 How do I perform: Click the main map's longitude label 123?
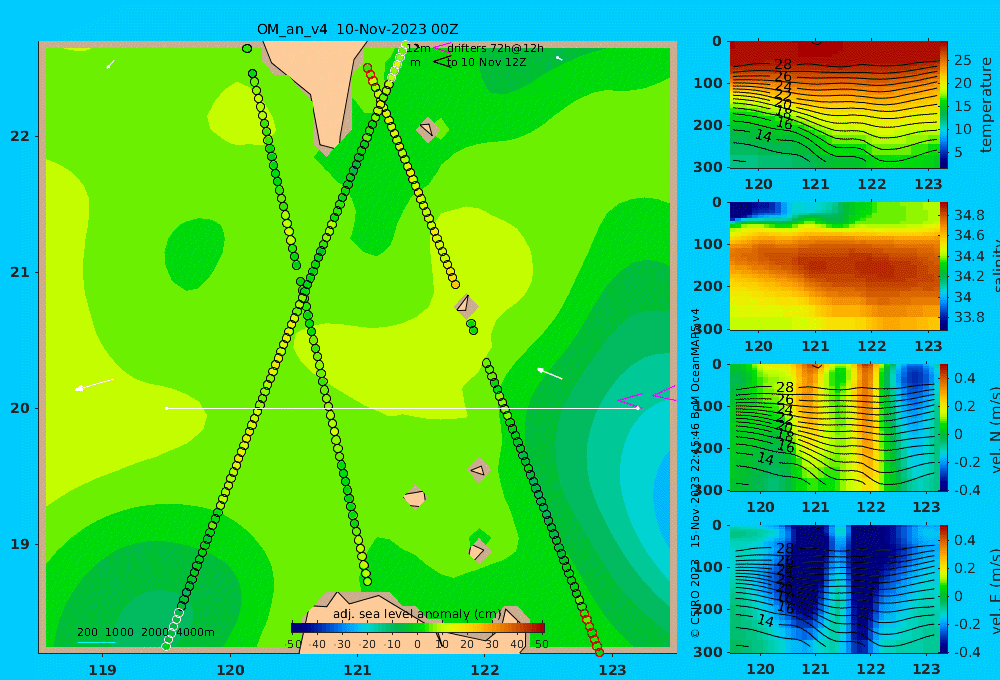(x=613, y=670)
